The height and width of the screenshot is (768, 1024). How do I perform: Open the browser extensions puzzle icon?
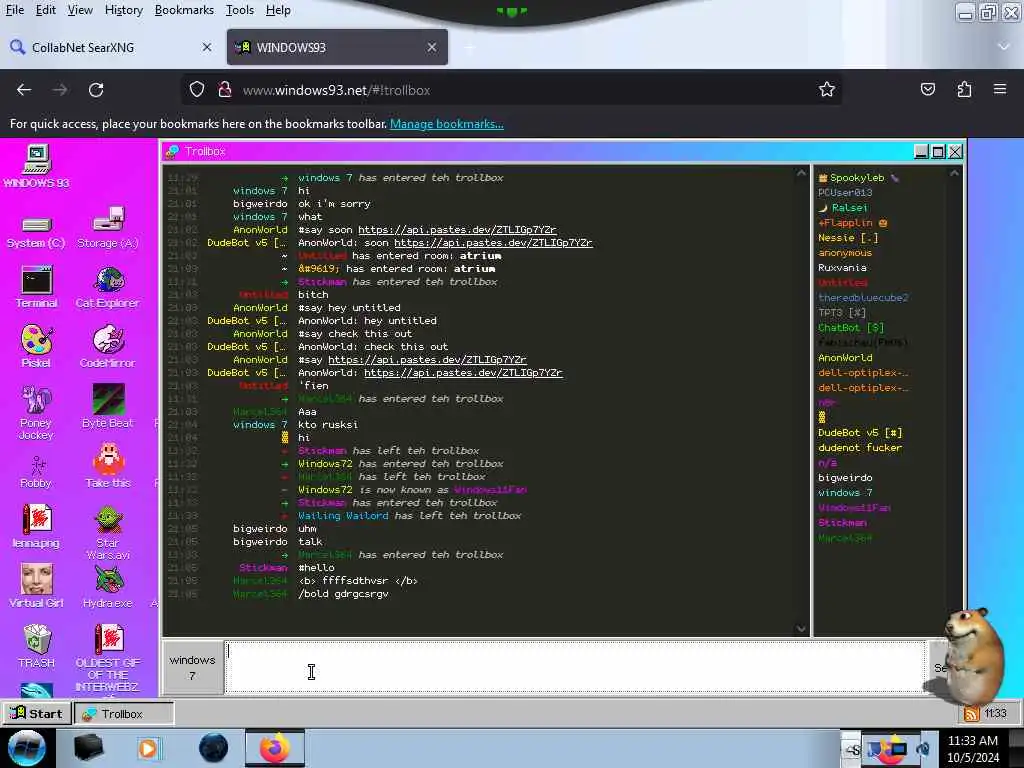point(964,89)
